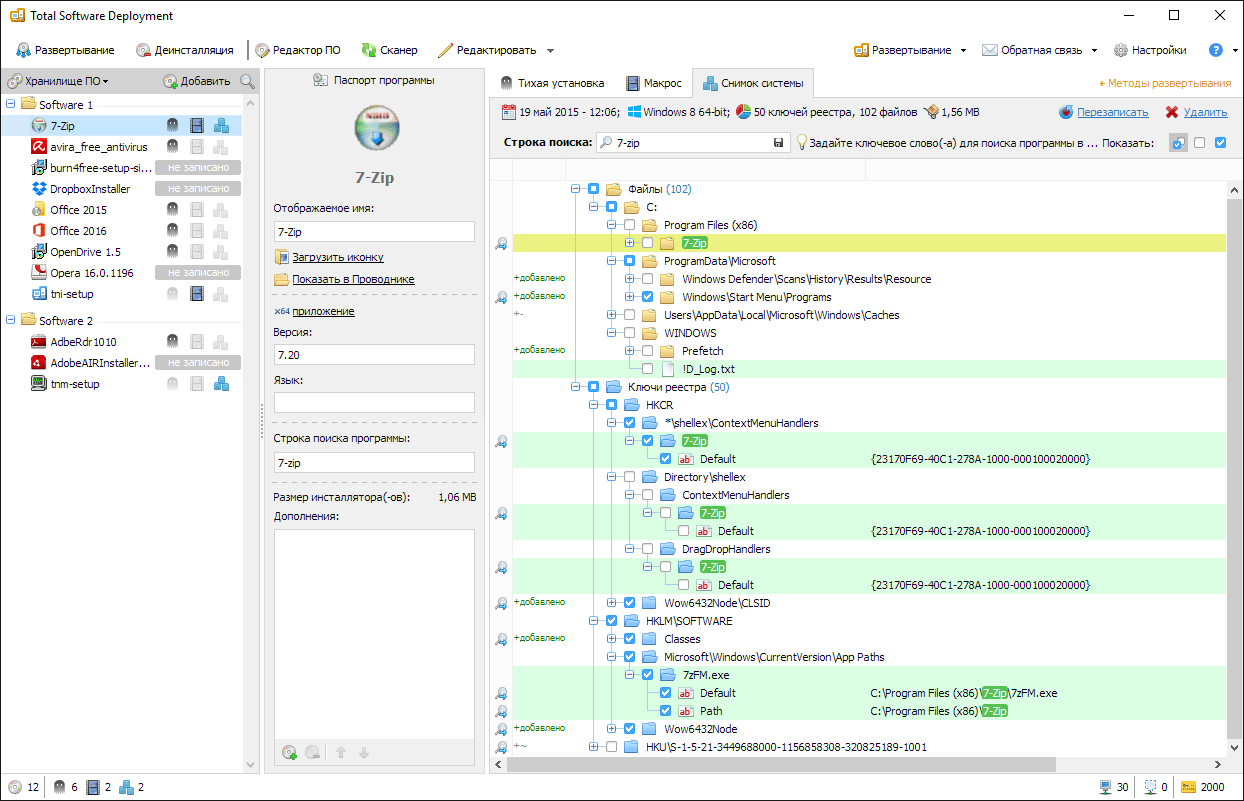Click the Show in Explorer link

click(353, 279)
